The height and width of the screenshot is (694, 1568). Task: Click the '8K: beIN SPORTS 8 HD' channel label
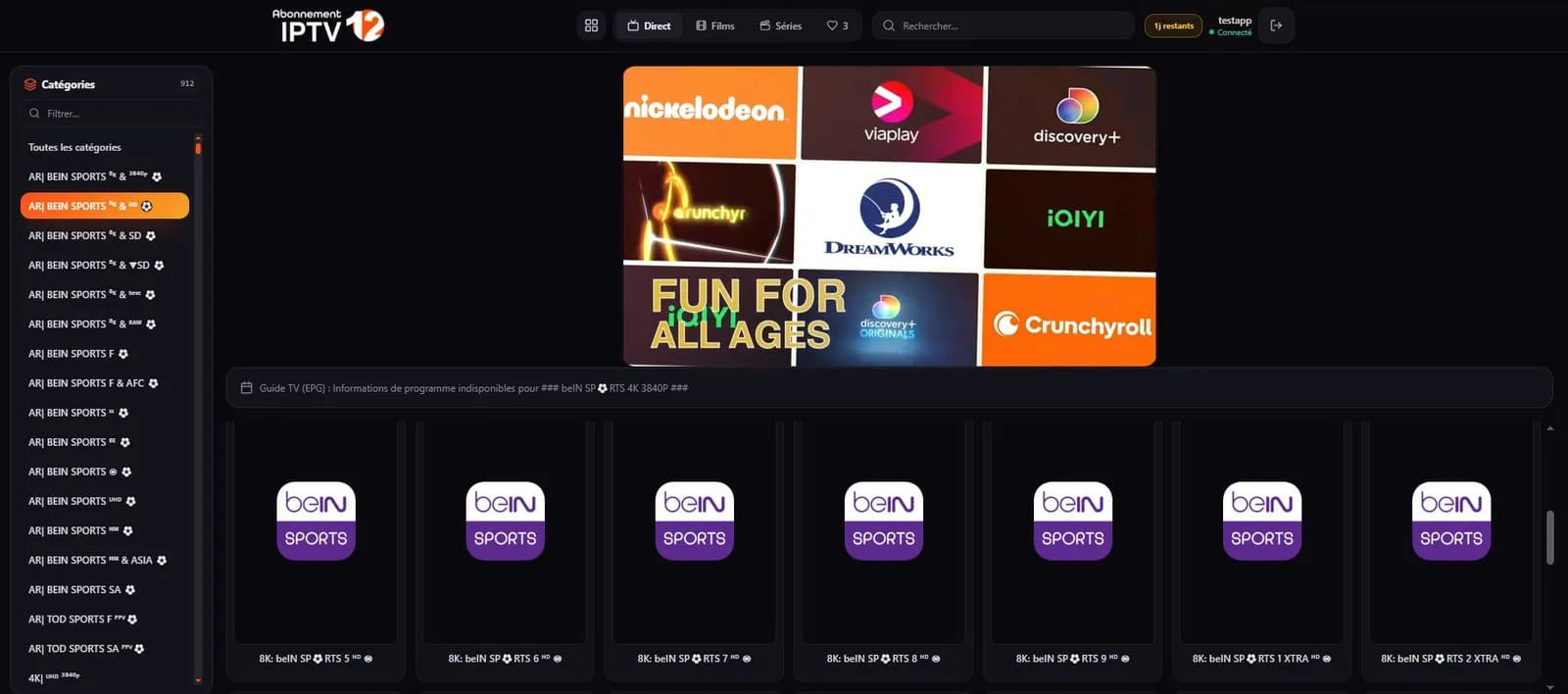(x=883, y=659)
